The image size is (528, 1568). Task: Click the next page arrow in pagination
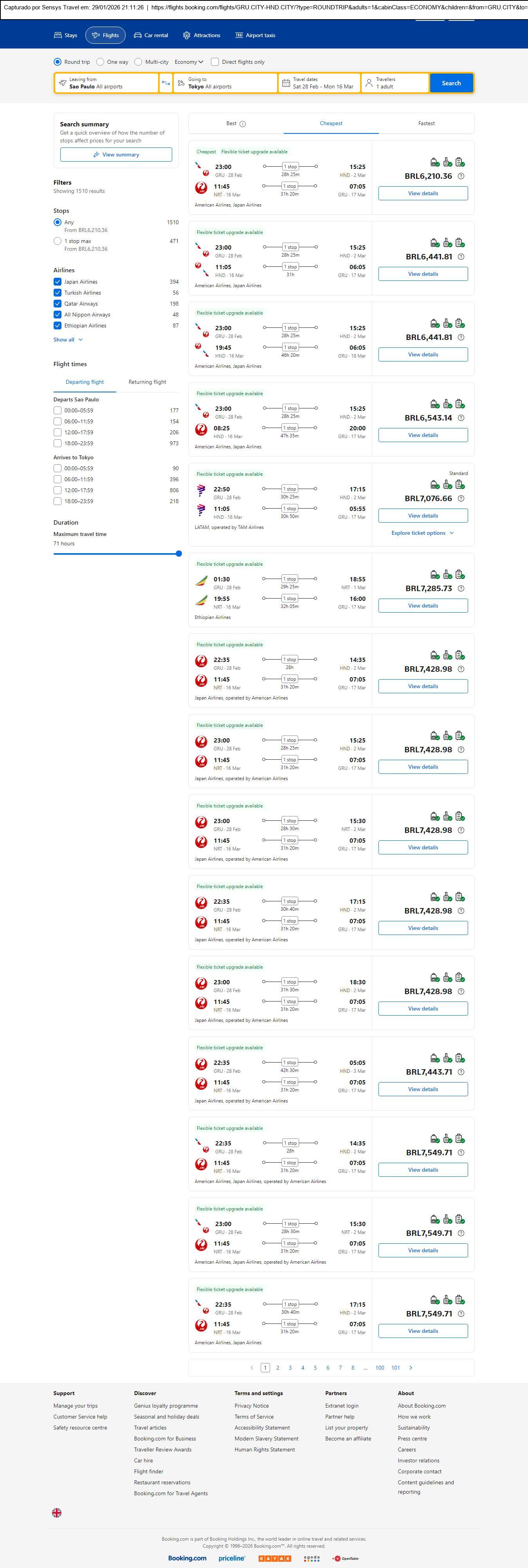coord(411,1367)
